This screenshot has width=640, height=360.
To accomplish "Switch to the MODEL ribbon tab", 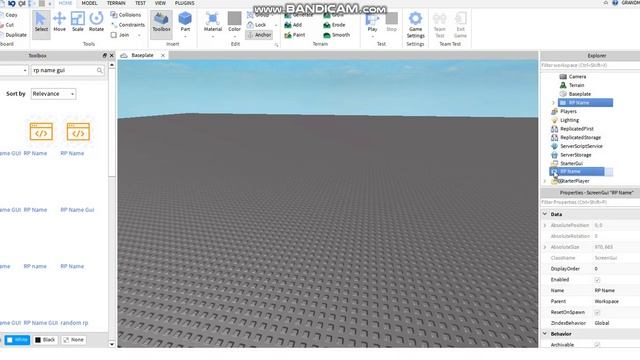I will pos(89,3).
